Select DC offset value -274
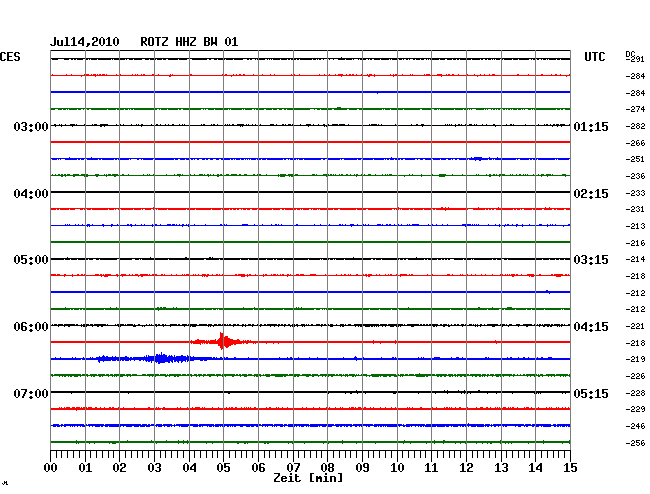 pos(635,109)
